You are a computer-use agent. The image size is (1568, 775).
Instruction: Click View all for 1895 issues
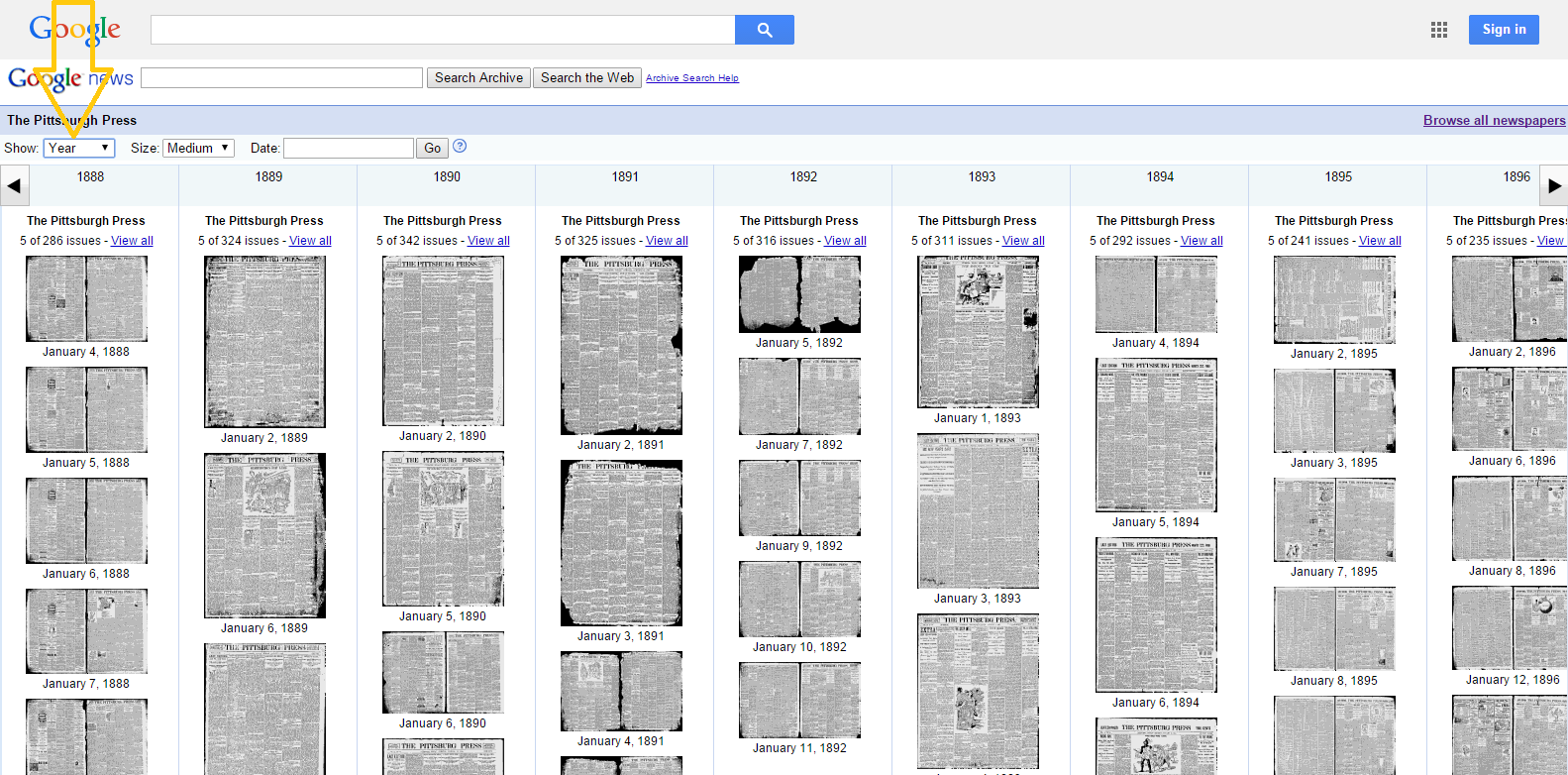[x=1380, y=241]
